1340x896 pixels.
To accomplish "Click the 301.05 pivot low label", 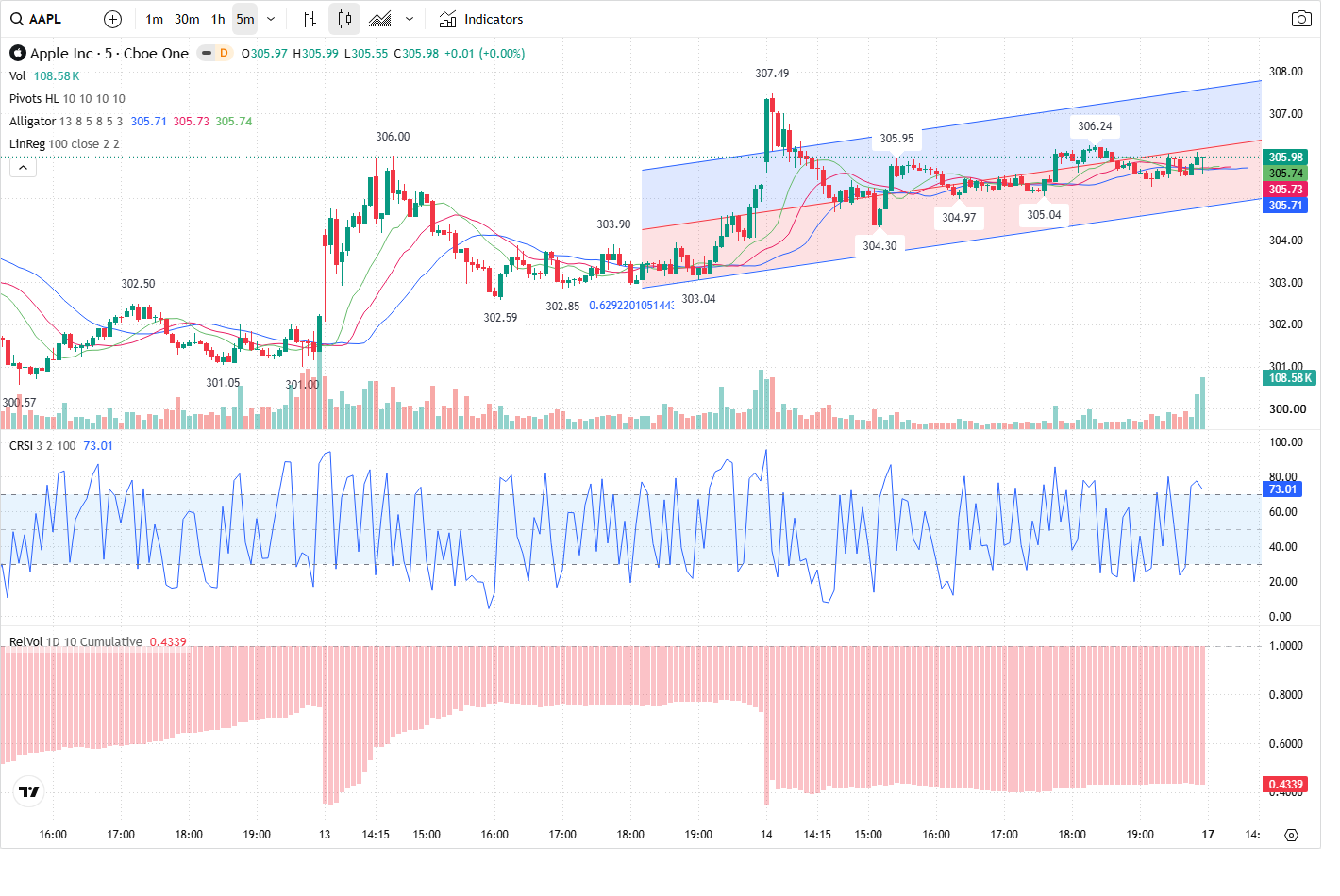I will point(223,383).
